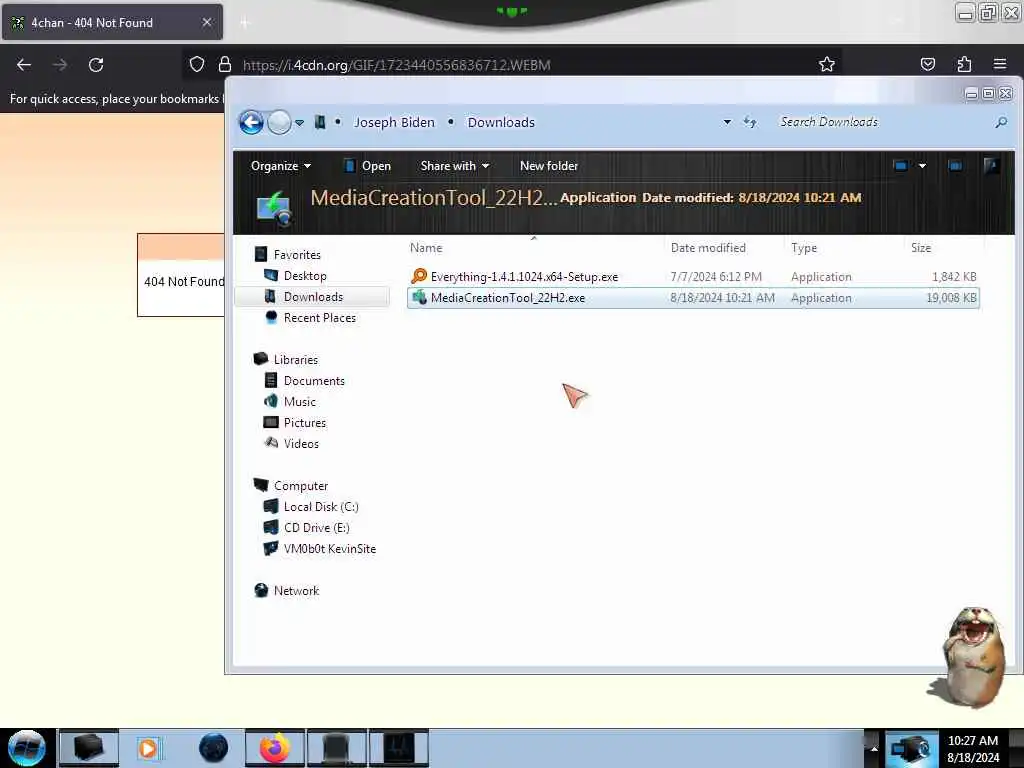Open Local Disk (C:)
This screenshot has height=768, width=1024.
point(321,507)
